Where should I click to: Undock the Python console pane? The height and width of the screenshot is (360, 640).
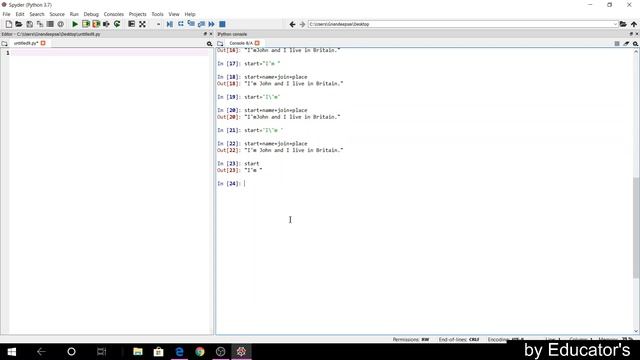631,34
